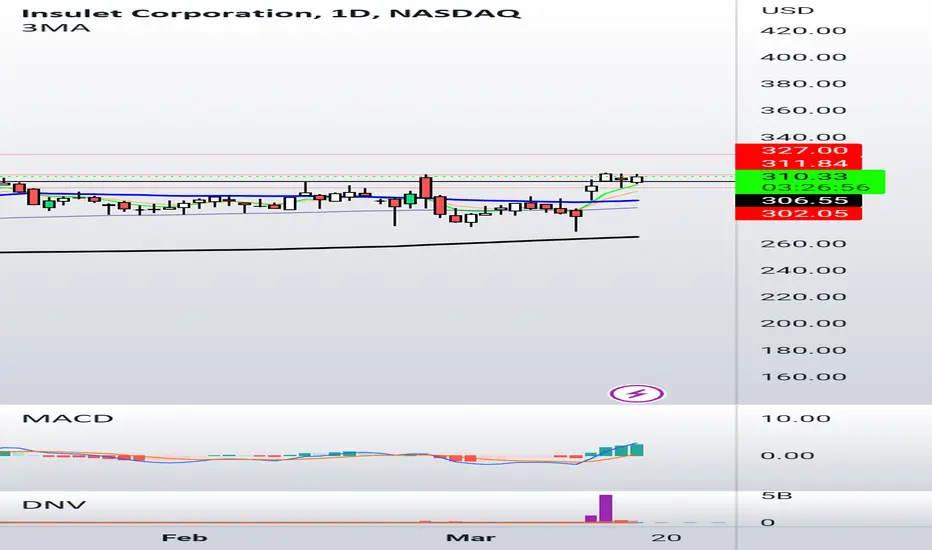932x550 pixels.
Task: Click the 302.05 red price label
Action: [798, 214]
